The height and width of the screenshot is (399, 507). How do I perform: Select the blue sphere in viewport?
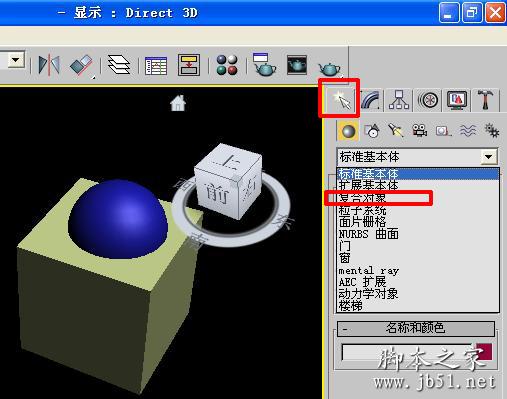(x=117, y=220)
